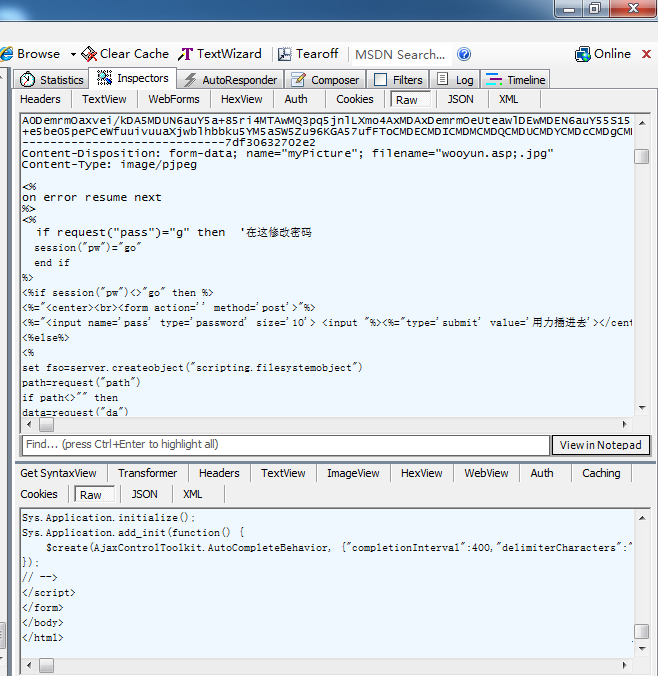Open the AutoResponder tab

coord(230,79)
